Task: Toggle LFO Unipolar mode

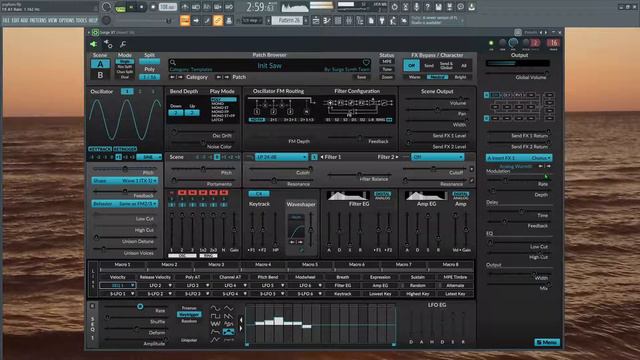Action: coord(189,340)
